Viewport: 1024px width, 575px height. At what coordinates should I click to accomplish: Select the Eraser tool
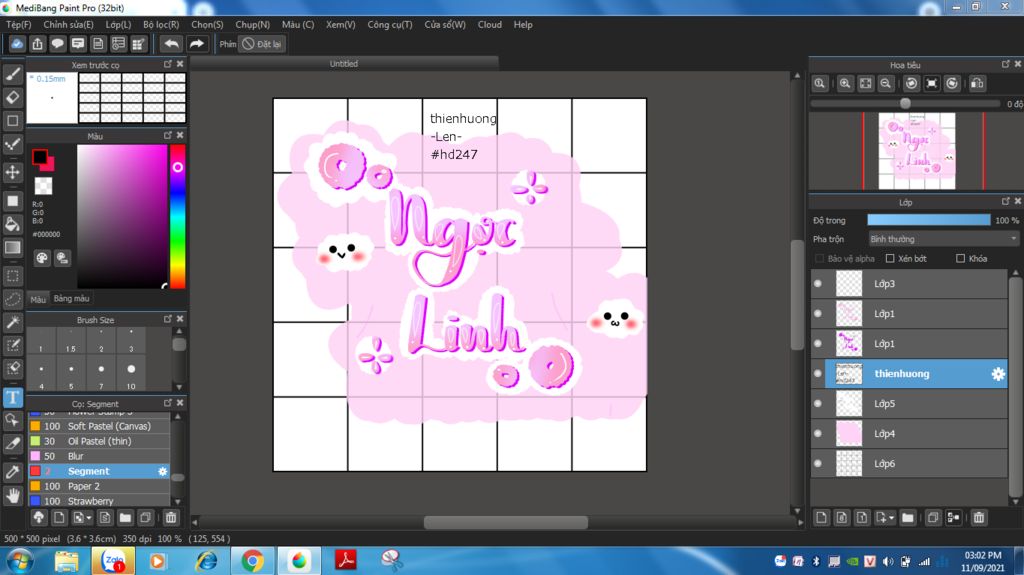click(12, 97)
